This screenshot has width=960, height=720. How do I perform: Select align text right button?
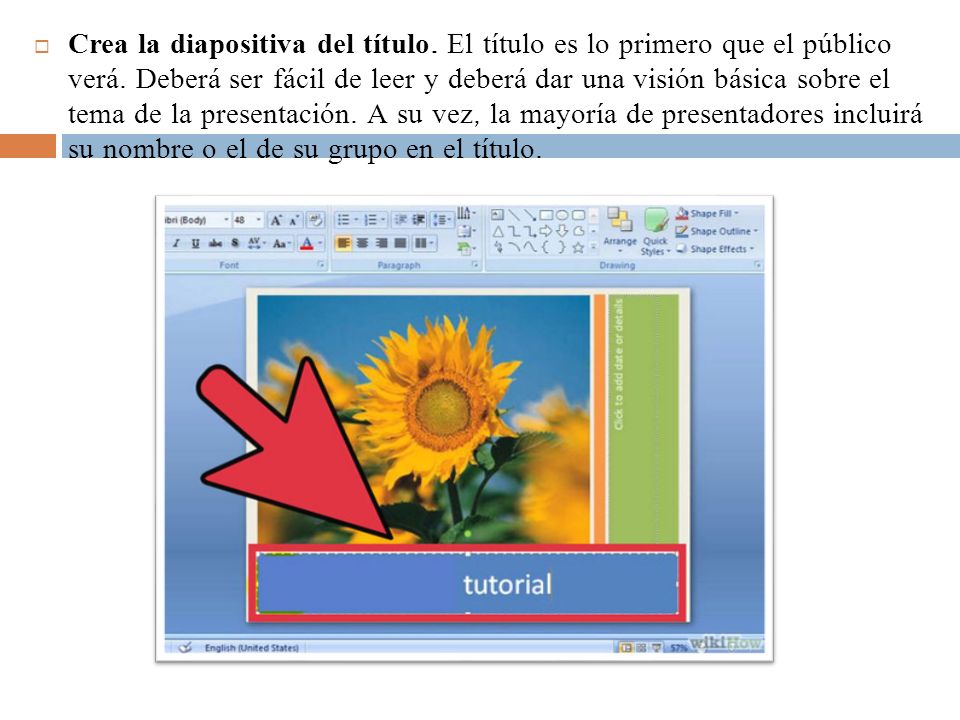click(381, 244)
